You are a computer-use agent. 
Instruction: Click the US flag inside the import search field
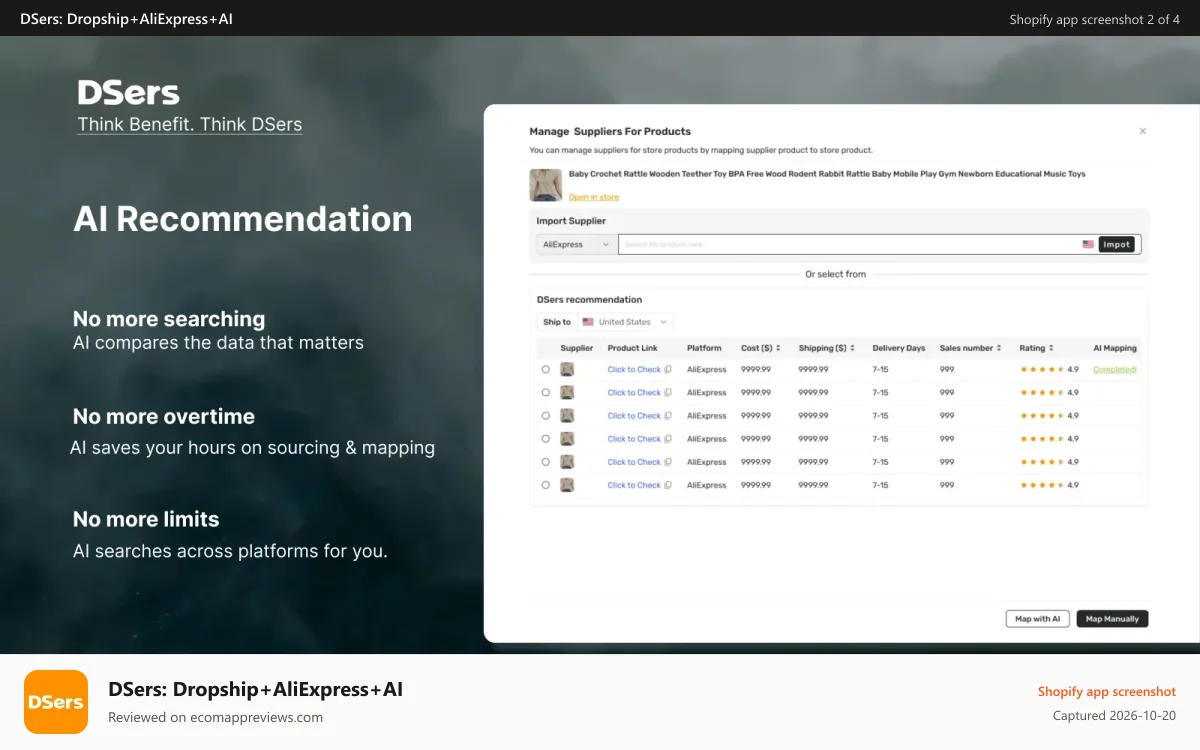coord(1088,244)
